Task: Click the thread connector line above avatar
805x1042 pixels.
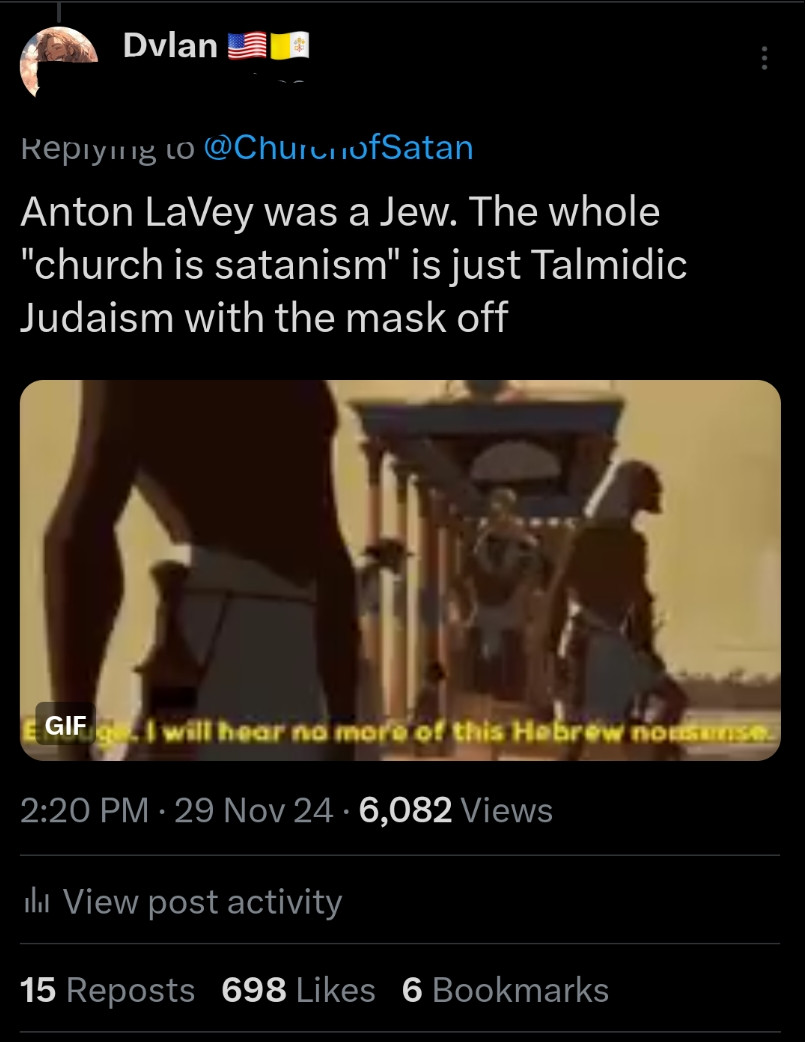Action: [59, 12]
